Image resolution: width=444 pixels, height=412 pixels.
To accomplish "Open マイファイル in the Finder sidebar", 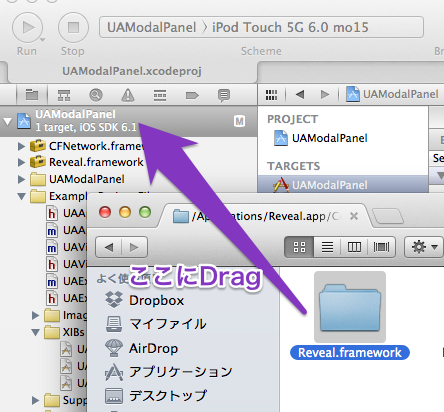I will pos(156,324).
